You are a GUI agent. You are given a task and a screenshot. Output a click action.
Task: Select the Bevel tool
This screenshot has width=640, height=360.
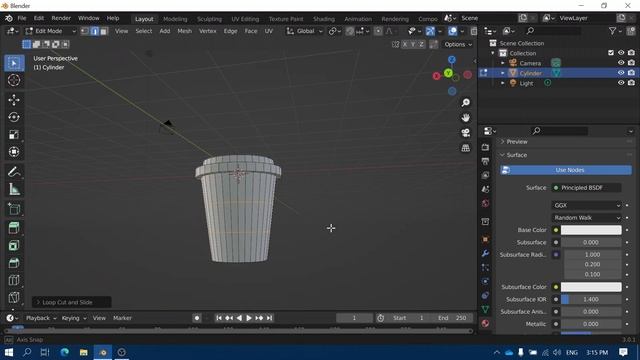(14, 263)
